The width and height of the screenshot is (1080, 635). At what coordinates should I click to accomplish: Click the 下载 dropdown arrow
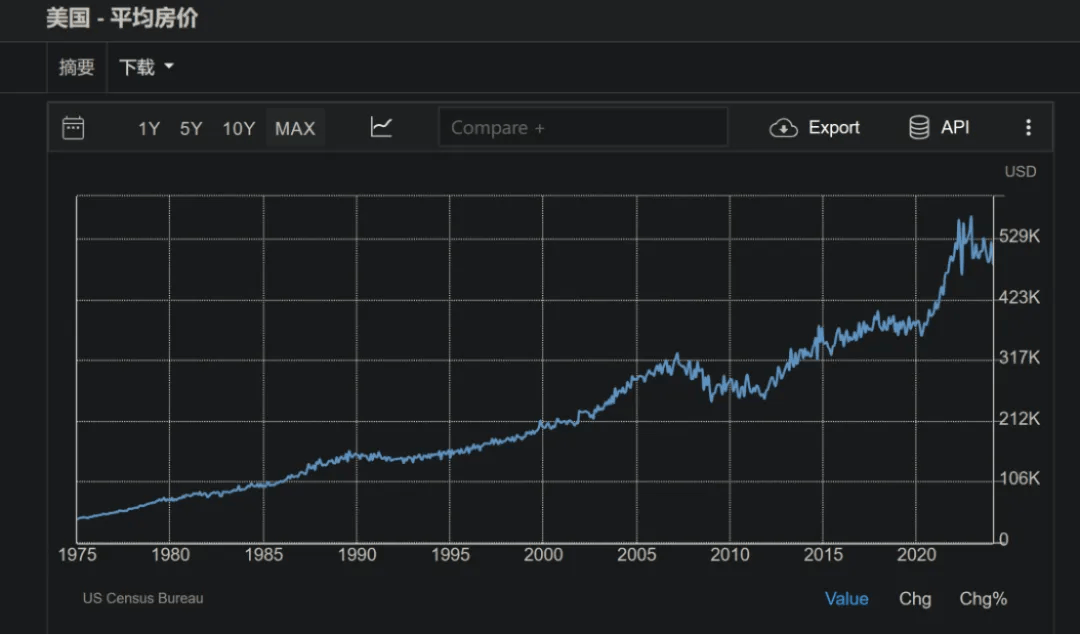coord(169,67)
